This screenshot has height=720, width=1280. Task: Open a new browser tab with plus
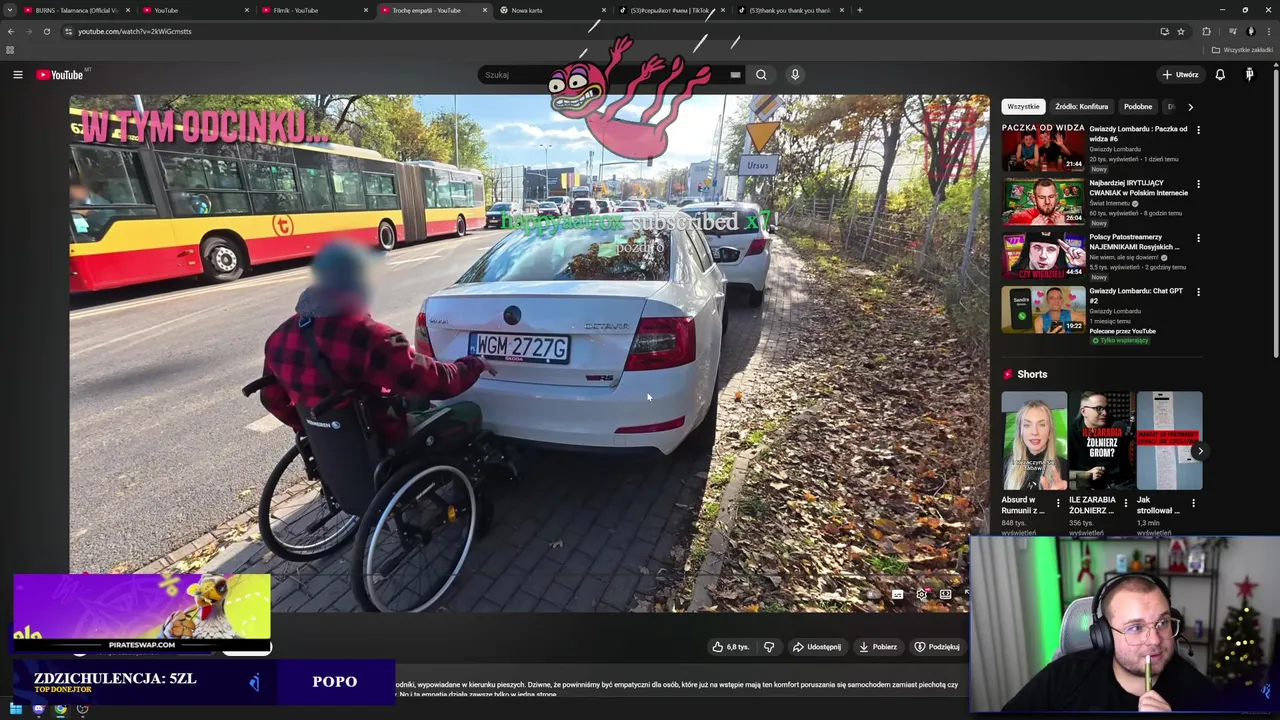(x=860, y=10)
